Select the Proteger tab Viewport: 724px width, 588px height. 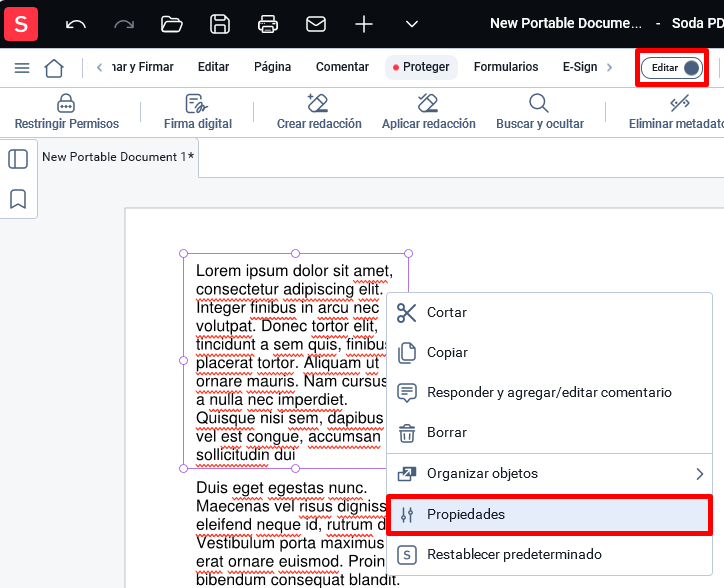click(x=421, y=67)
